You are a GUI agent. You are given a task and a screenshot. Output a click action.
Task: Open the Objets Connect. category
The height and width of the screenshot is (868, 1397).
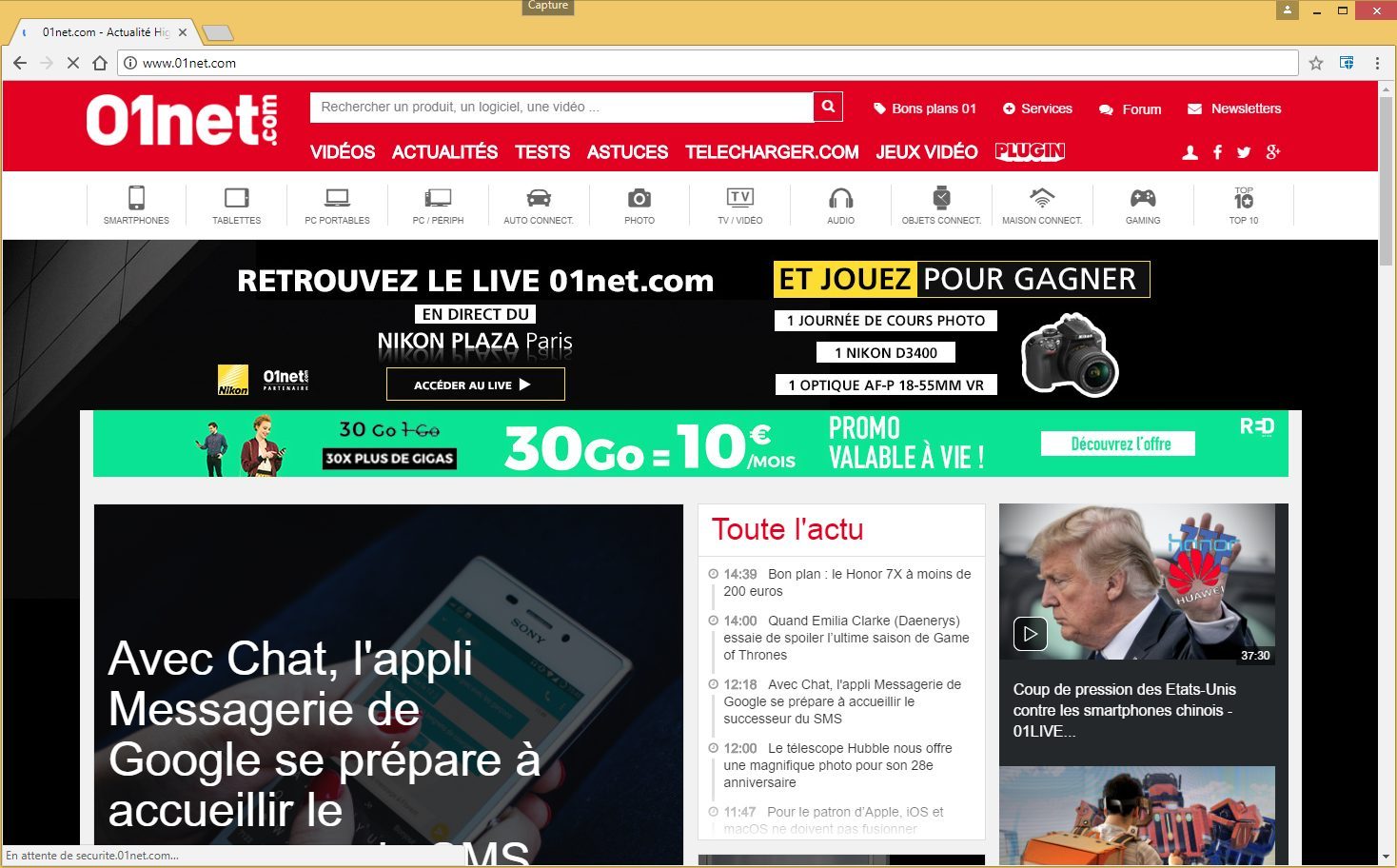point(941,205)
